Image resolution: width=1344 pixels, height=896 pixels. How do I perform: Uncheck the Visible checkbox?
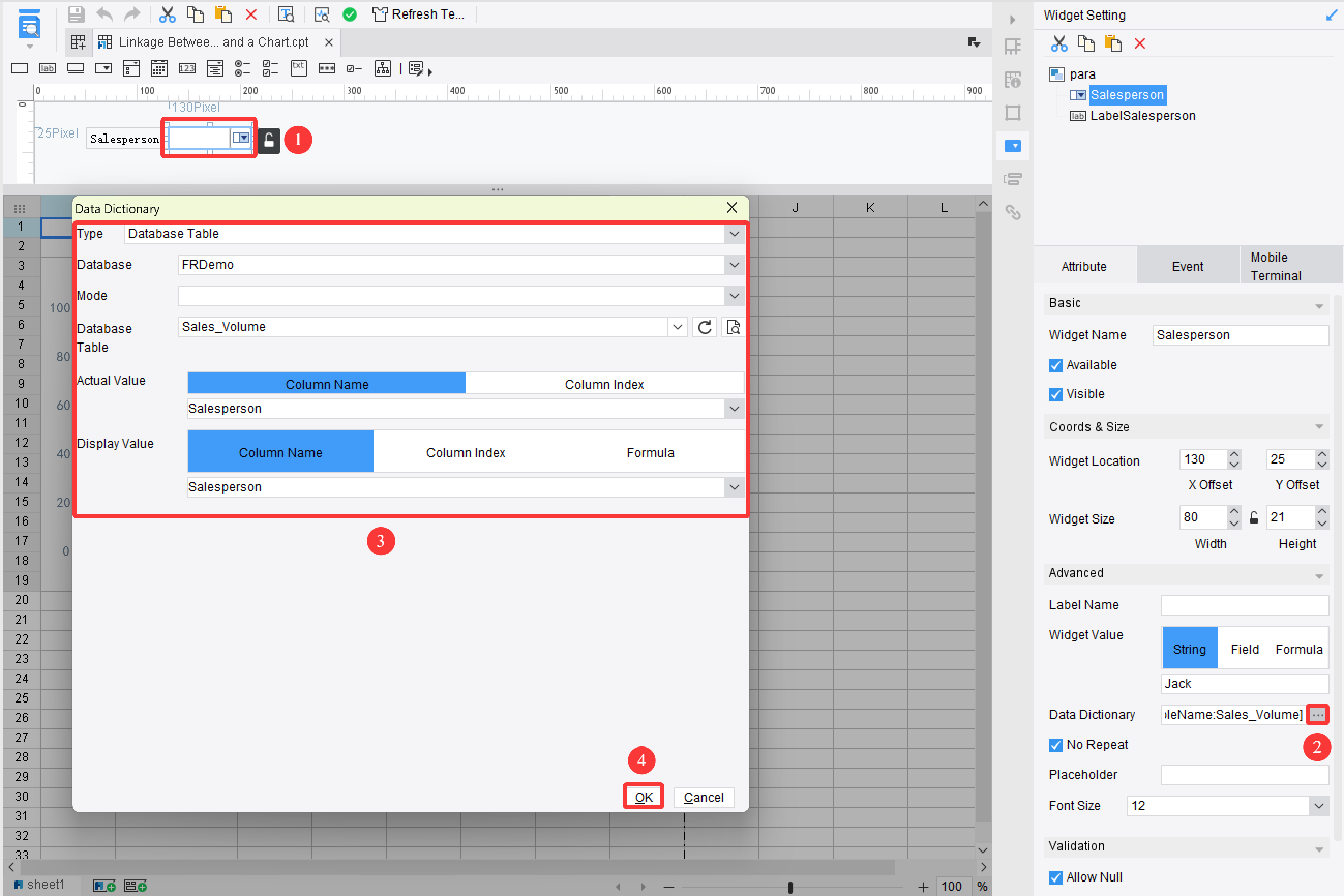click(1055, 394)
